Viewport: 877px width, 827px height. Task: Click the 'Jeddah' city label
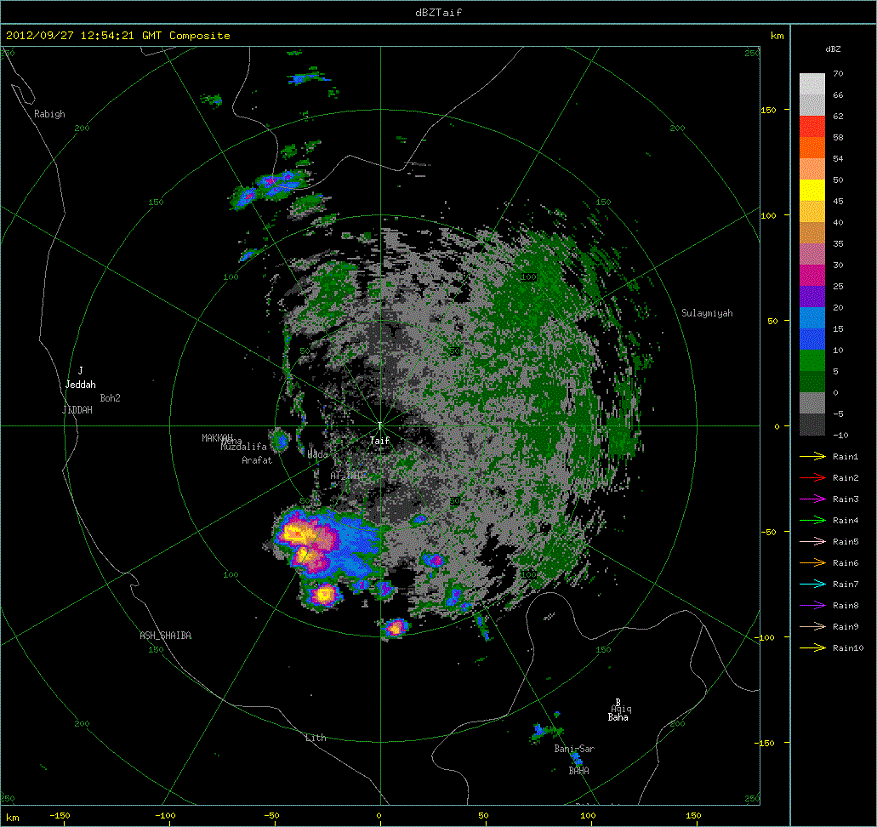(x=81, y=385)
